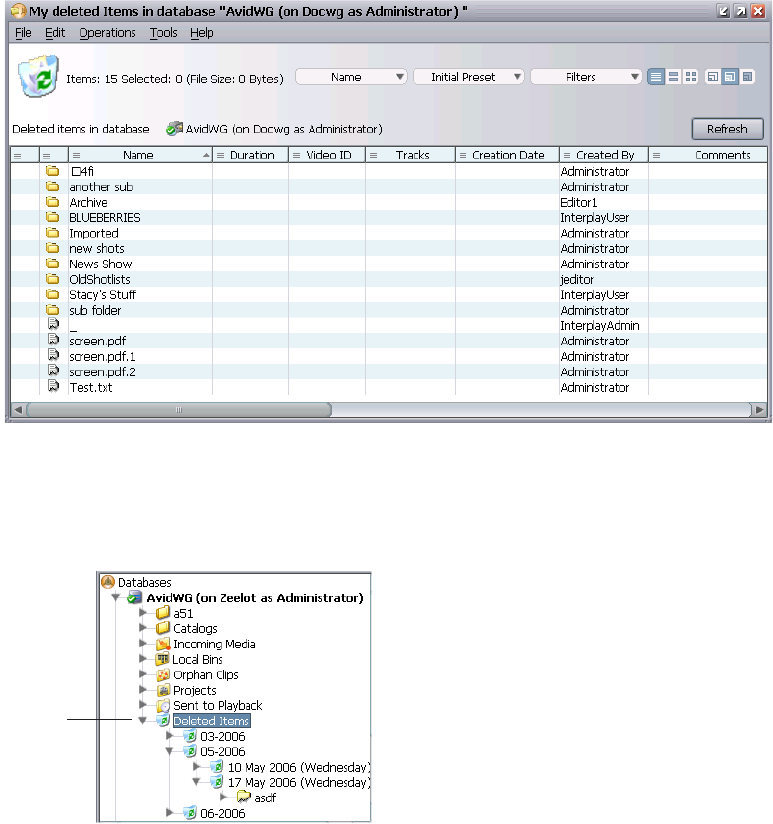Click the Databases root icon in the tree
773x824 pixels.
(x=108, y=582)
